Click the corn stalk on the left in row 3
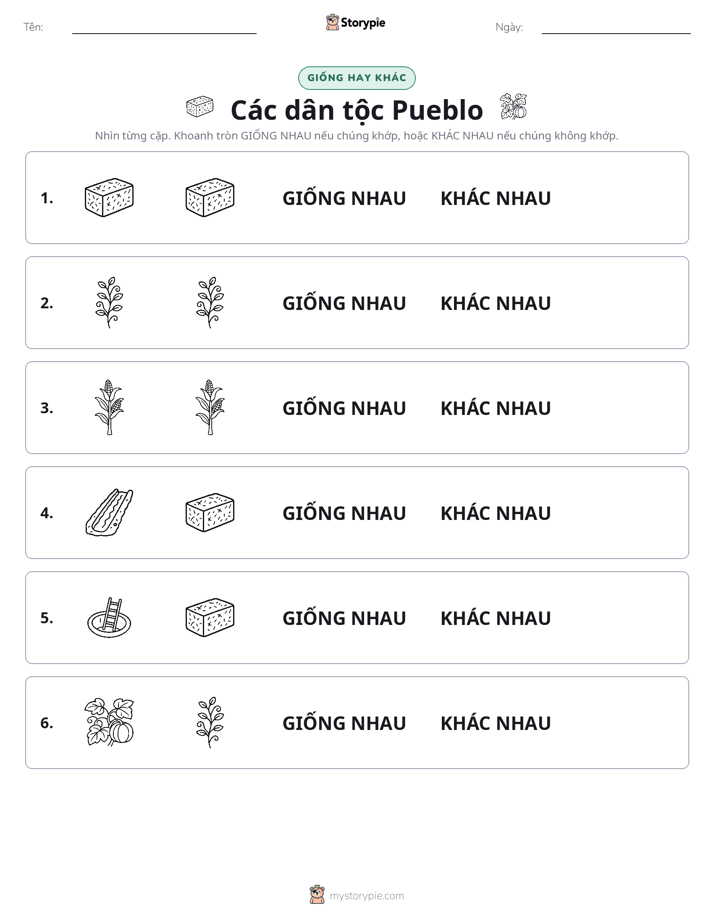This screenshot has width=714, height=924. click(109, 407)
